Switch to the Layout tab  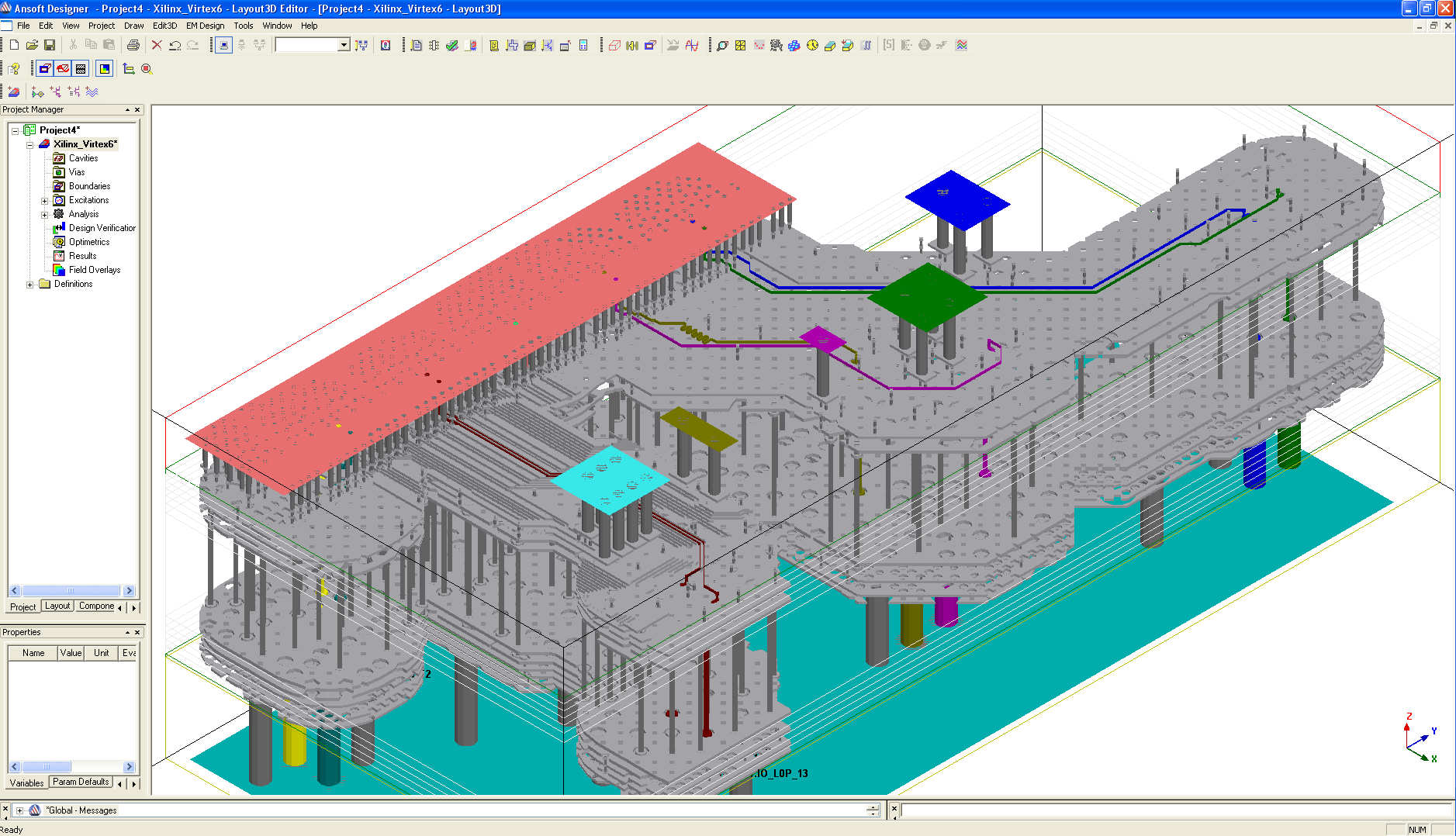pos(57,606)
